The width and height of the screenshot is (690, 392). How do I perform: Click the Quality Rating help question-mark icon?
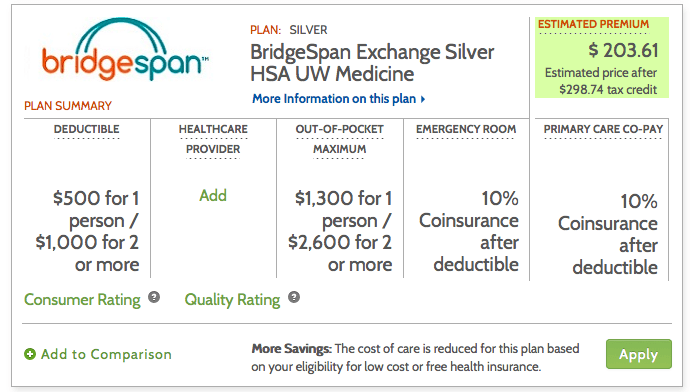click(x=294, y=297)
